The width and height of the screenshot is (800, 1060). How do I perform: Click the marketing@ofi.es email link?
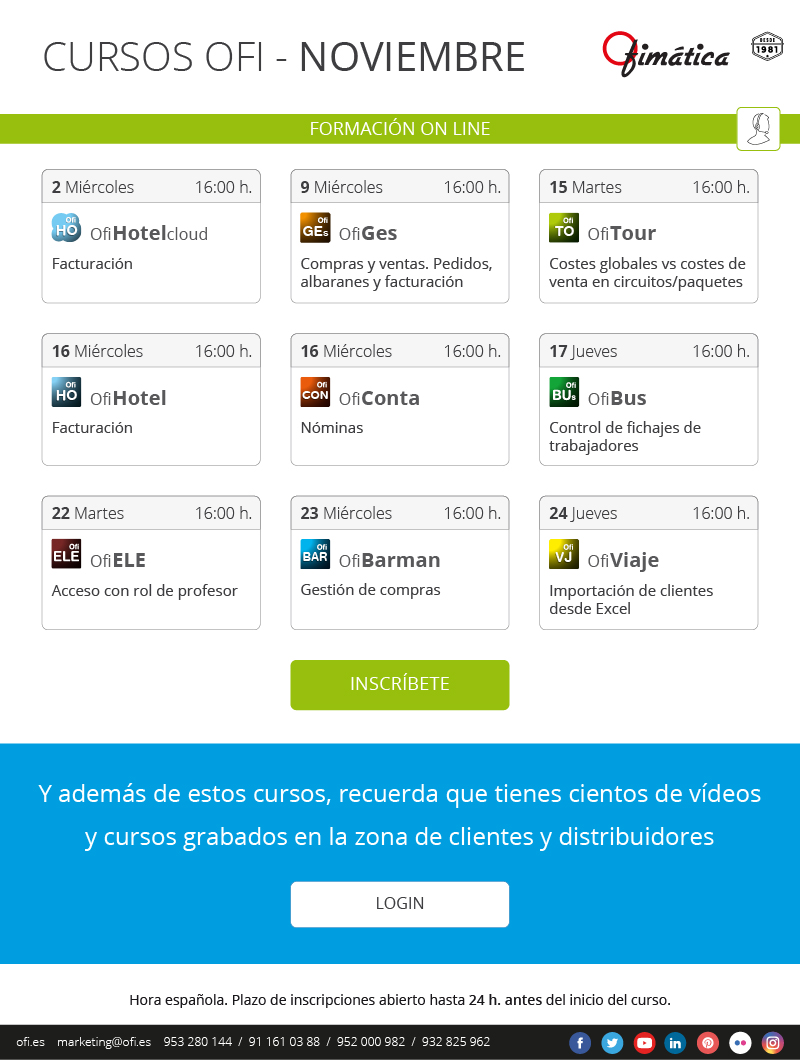104,1042
